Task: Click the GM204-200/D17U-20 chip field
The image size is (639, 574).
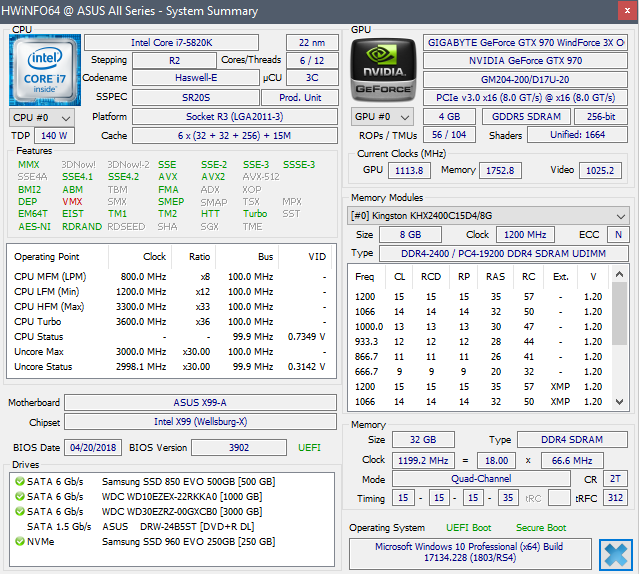Action: [525, 79]
